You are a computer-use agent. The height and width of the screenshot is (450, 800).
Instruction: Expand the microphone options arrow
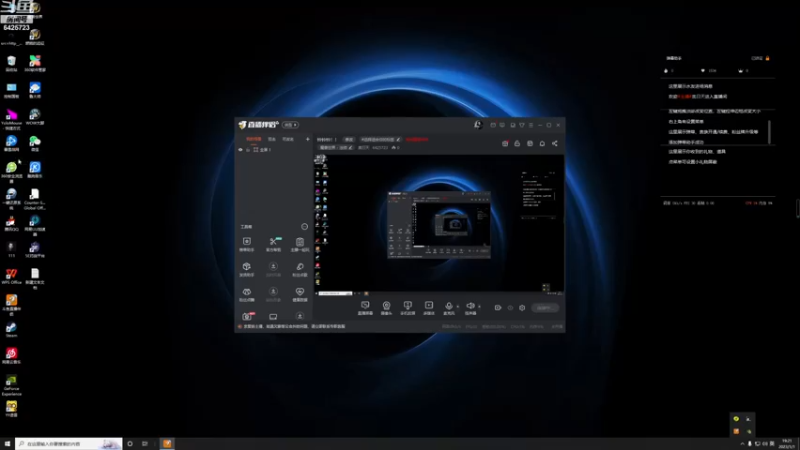click(x=458, y=307)
